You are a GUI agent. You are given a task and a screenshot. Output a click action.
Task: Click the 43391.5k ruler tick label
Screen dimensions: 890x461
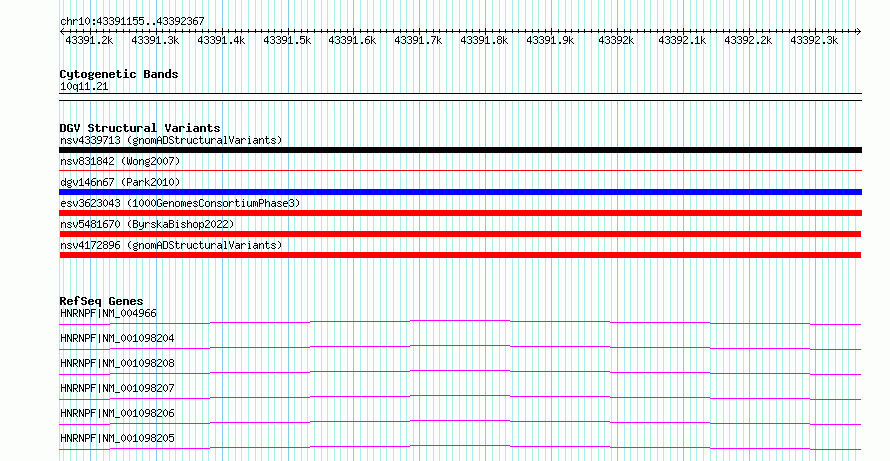coord(287,41)
